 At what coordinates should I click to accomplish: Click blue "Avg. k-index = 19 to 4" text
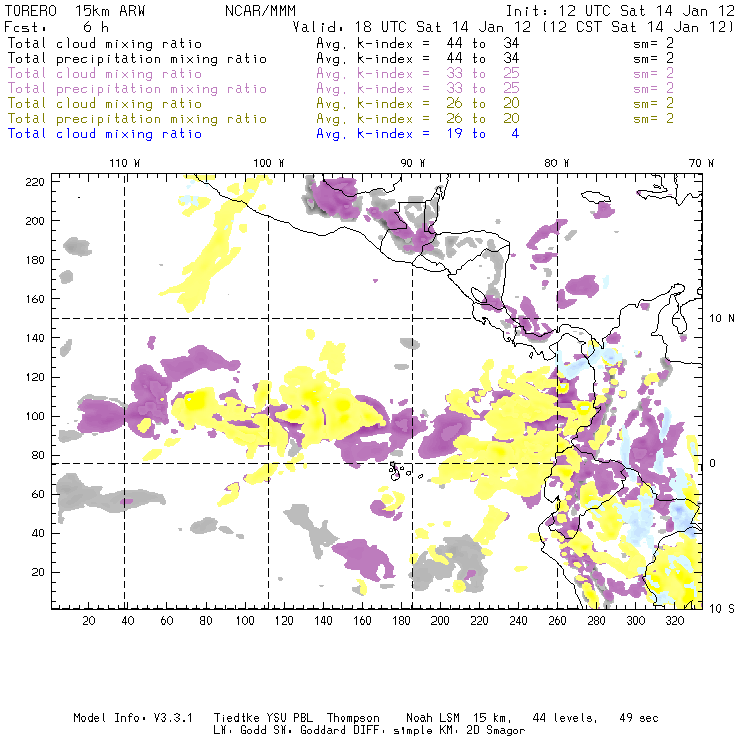[418, 134]
